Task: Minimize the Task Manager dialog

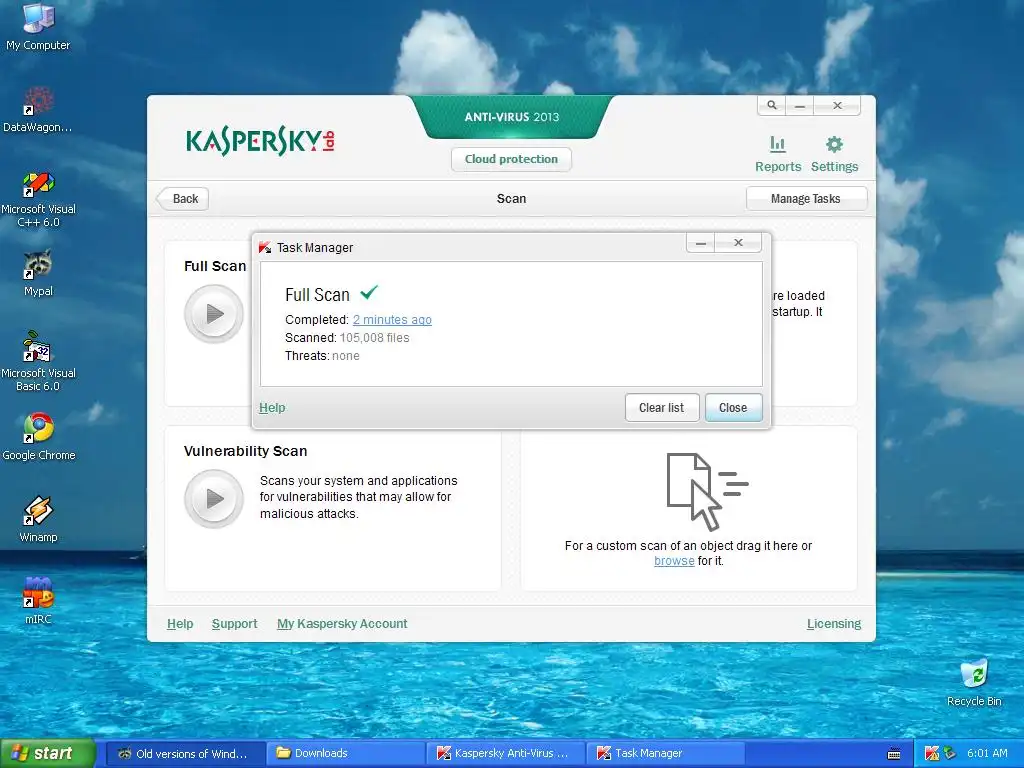Action: [701, 243]
